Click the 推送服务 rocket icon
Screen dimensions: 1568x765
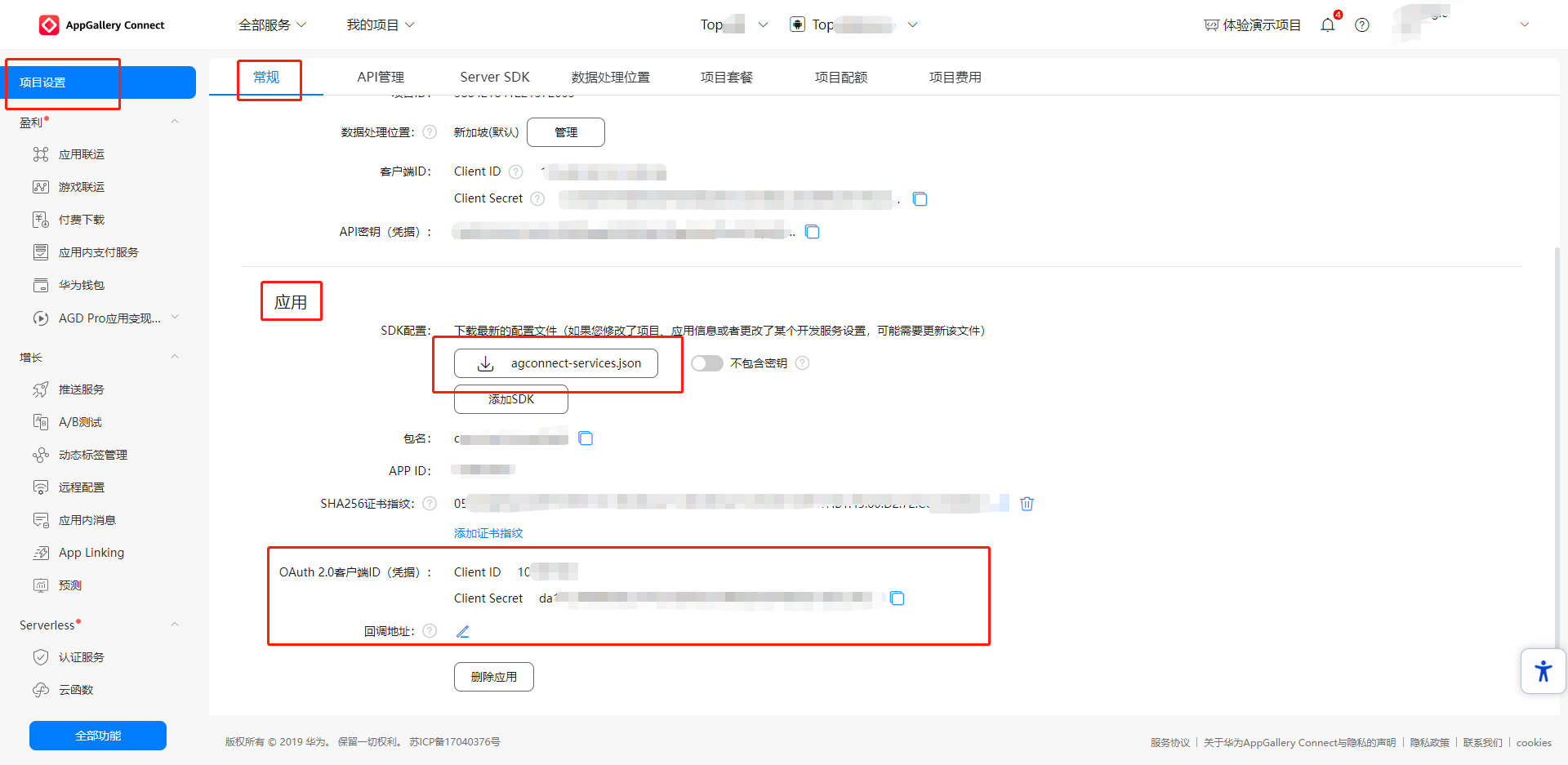pos(41,389)
